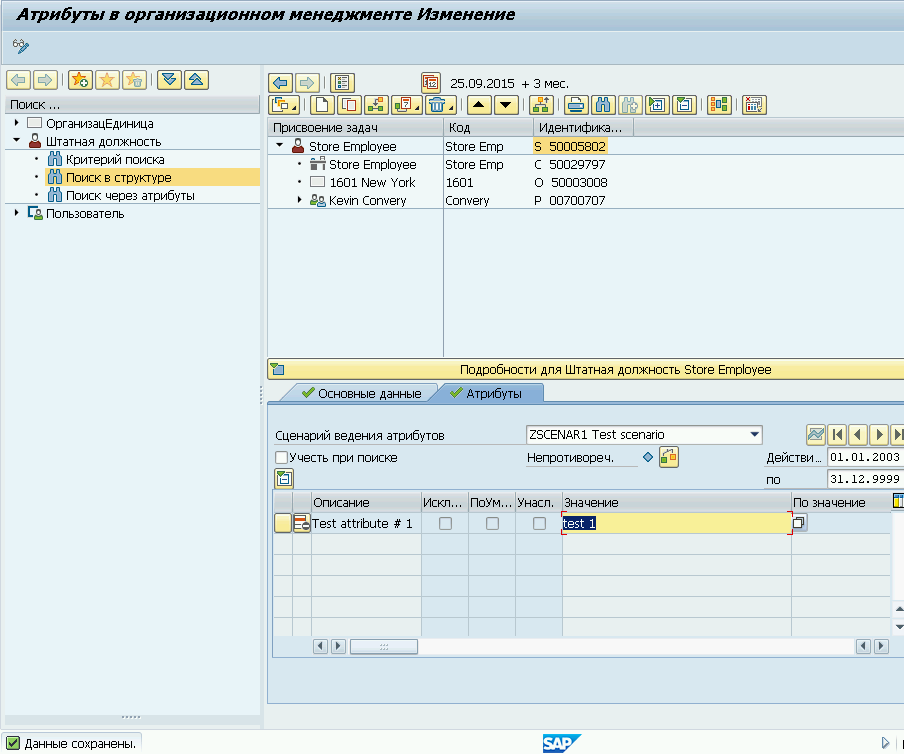This screenshot has height=754, width=904.
Task: Click the previous period arrow button
Action: pos(858,434)
